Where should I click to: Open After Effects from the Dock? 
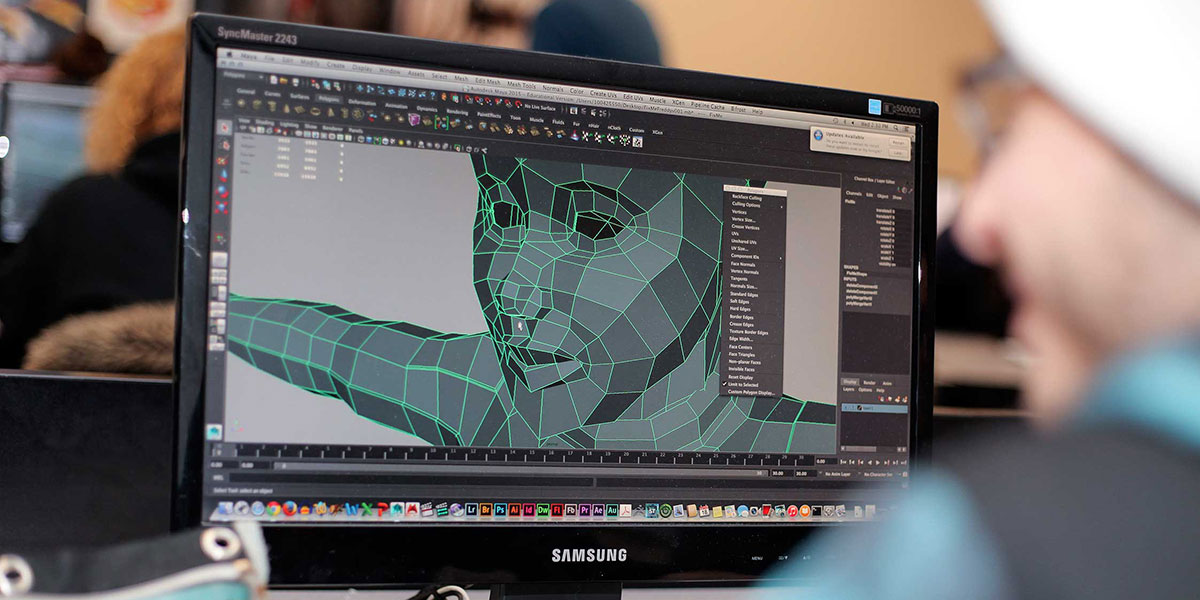[x=598, y=510]
